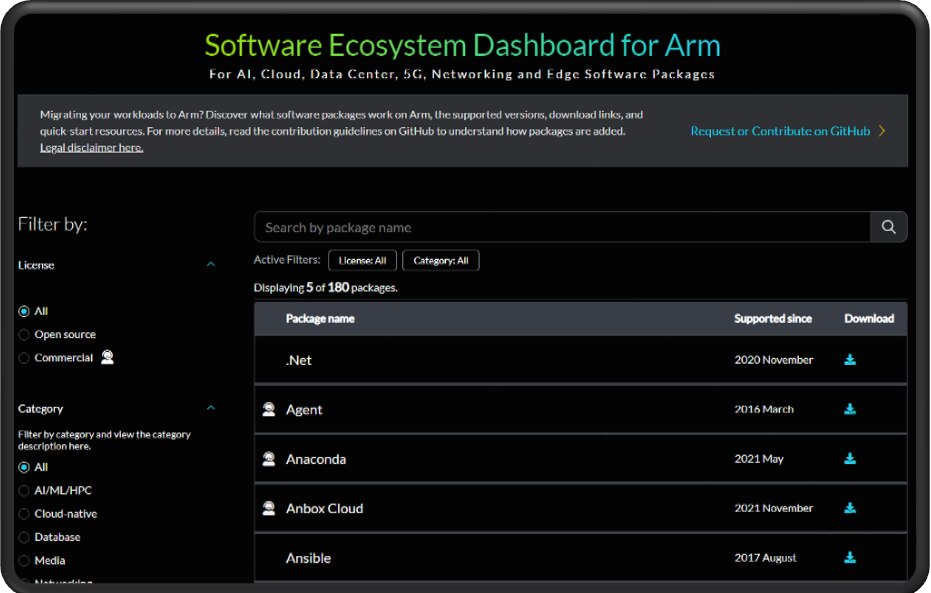The image size is (931, 593).
Task: Download the .Net package
Action: pyautogui.click(x=849, y=359)
